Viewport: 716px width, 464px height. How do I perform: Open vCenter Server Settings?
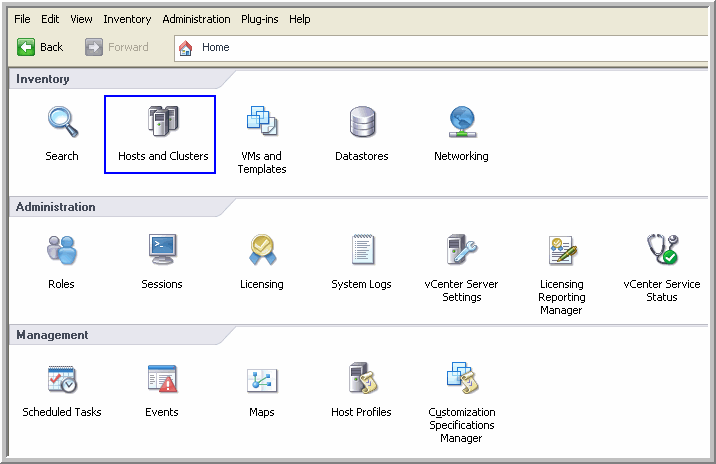(x=461, y=251)
